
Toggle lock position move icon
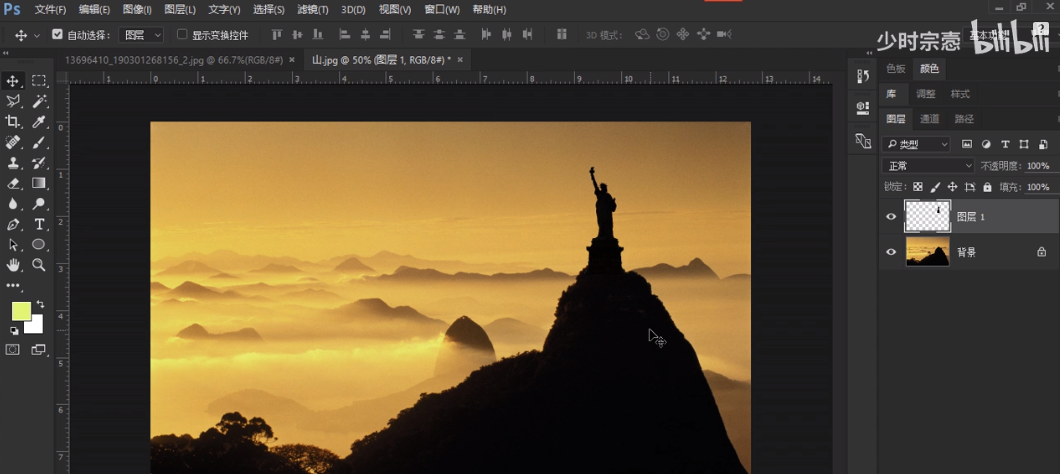click(953, 187)
